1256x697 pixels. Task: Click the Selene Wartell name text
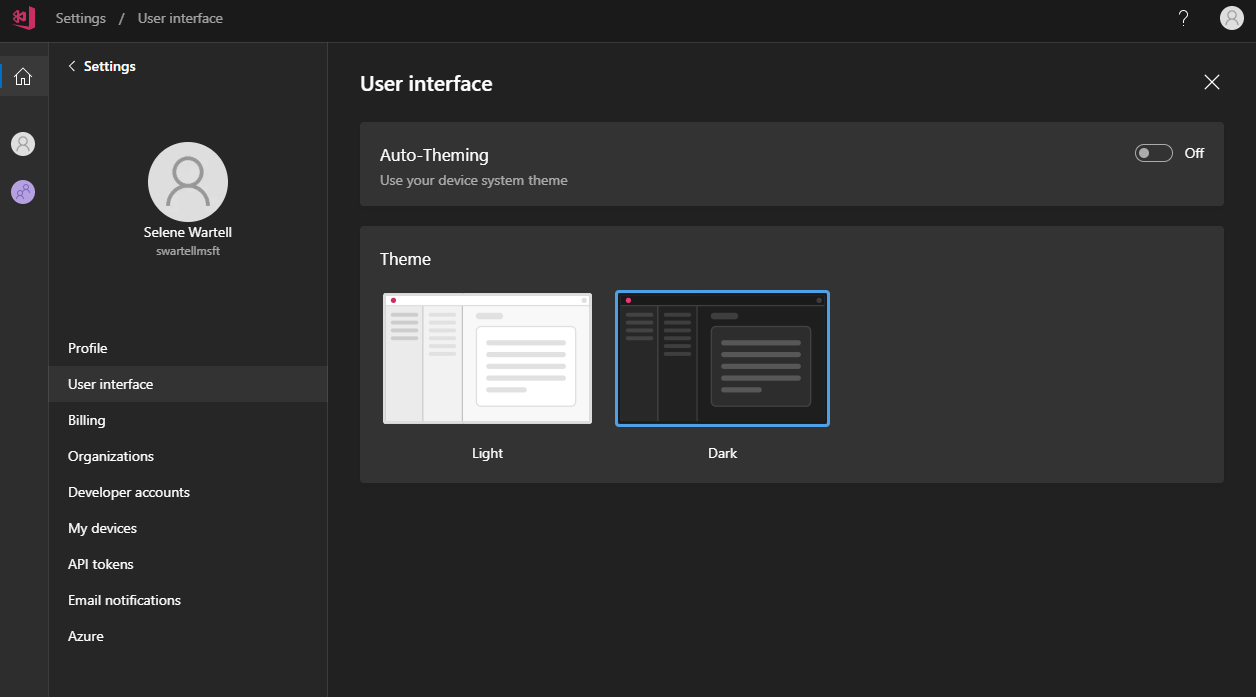pos(188,232)
